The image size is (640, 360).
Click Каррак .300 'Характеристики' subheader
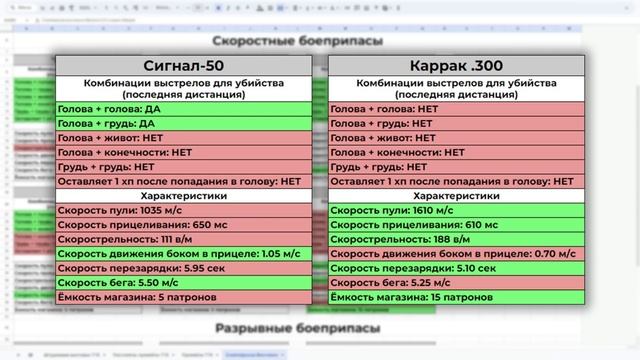click(x=456, y=196)
